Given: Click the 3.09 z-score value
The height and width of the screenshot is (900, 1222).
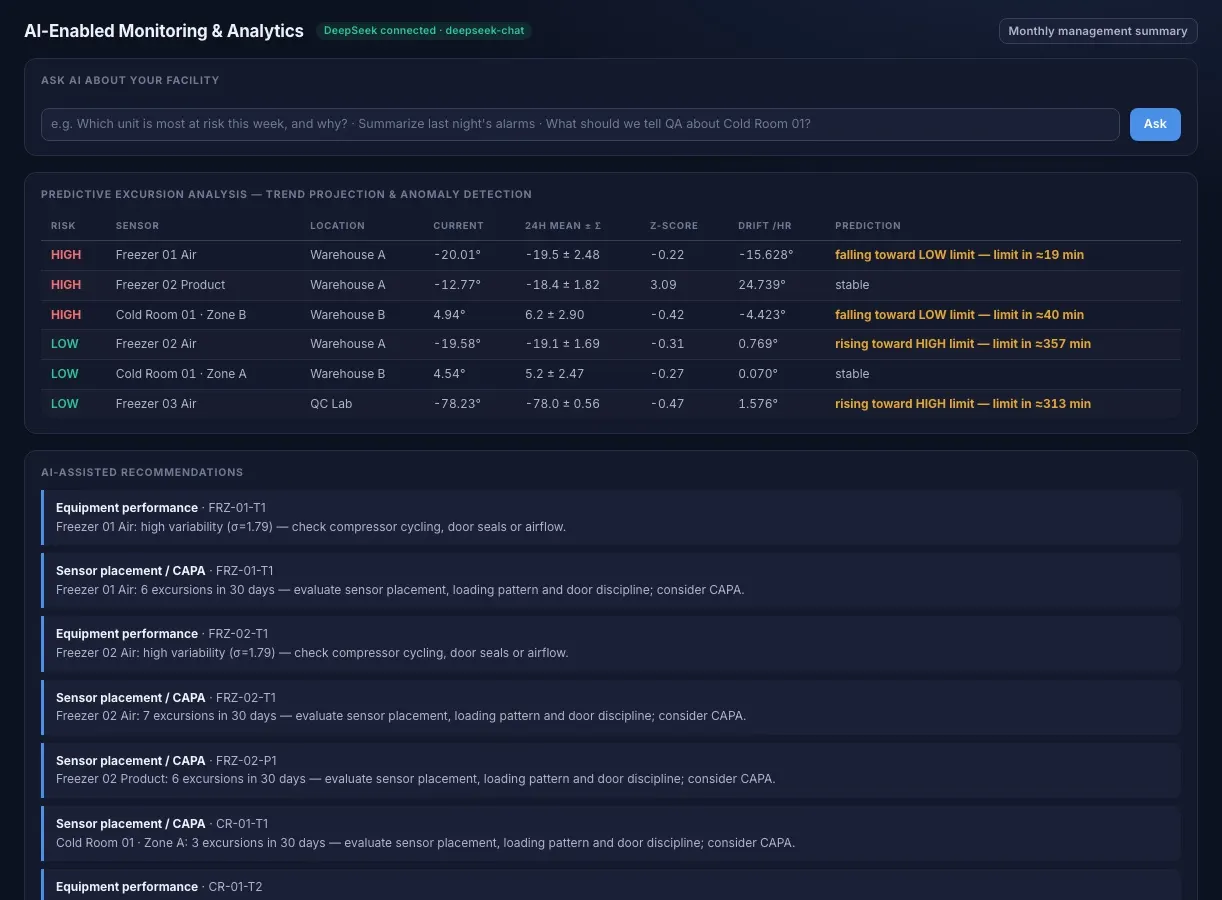Looking at the screenshot, I should (663, 285).
